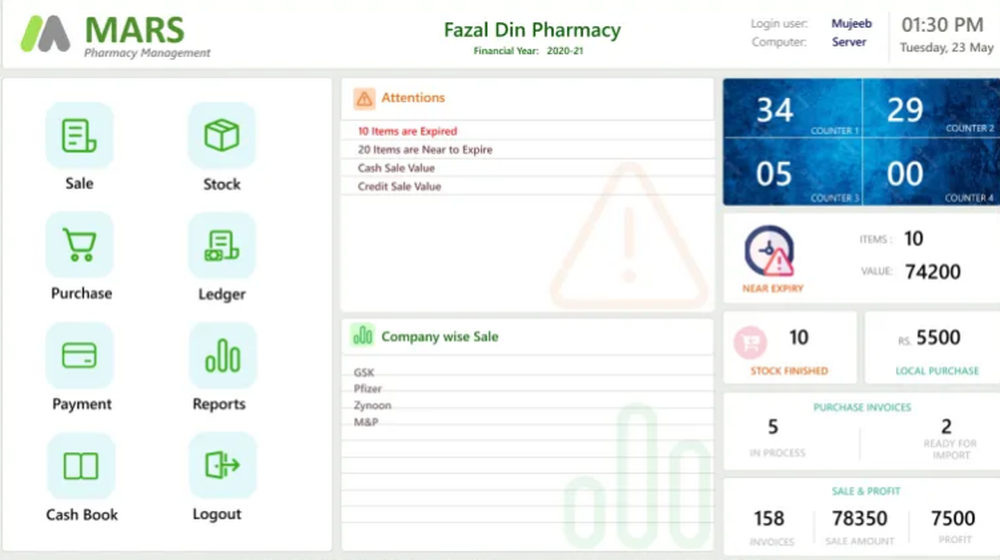This screenshot has height=560, width=1000.
Task: Open the Stock box icon
Action: 222,135
